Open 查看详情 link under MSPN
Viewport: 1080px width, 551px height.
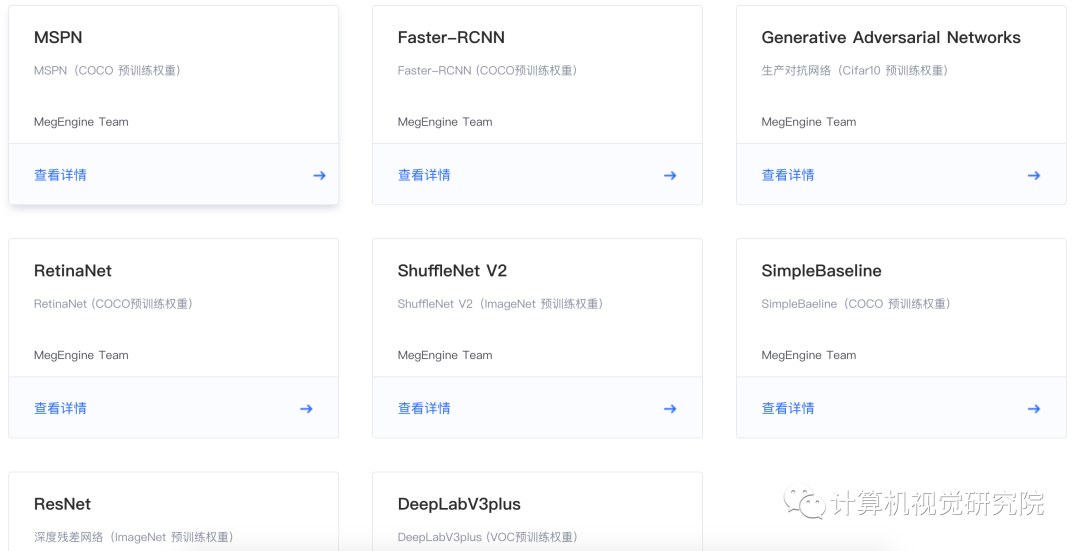pos(61,176)
